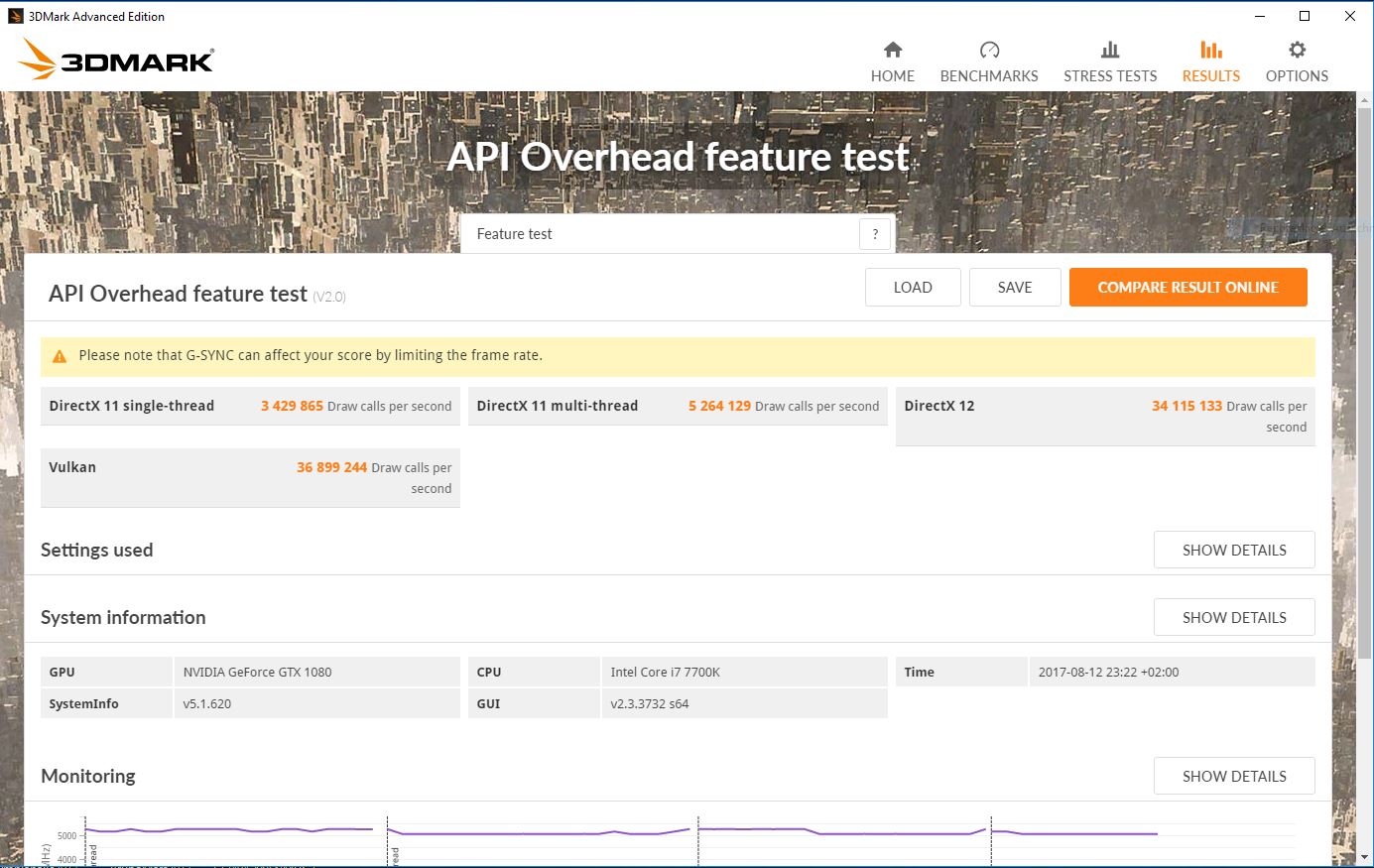Click the time value 2017-08-12 23:22 +02:00

[1108, 672]
